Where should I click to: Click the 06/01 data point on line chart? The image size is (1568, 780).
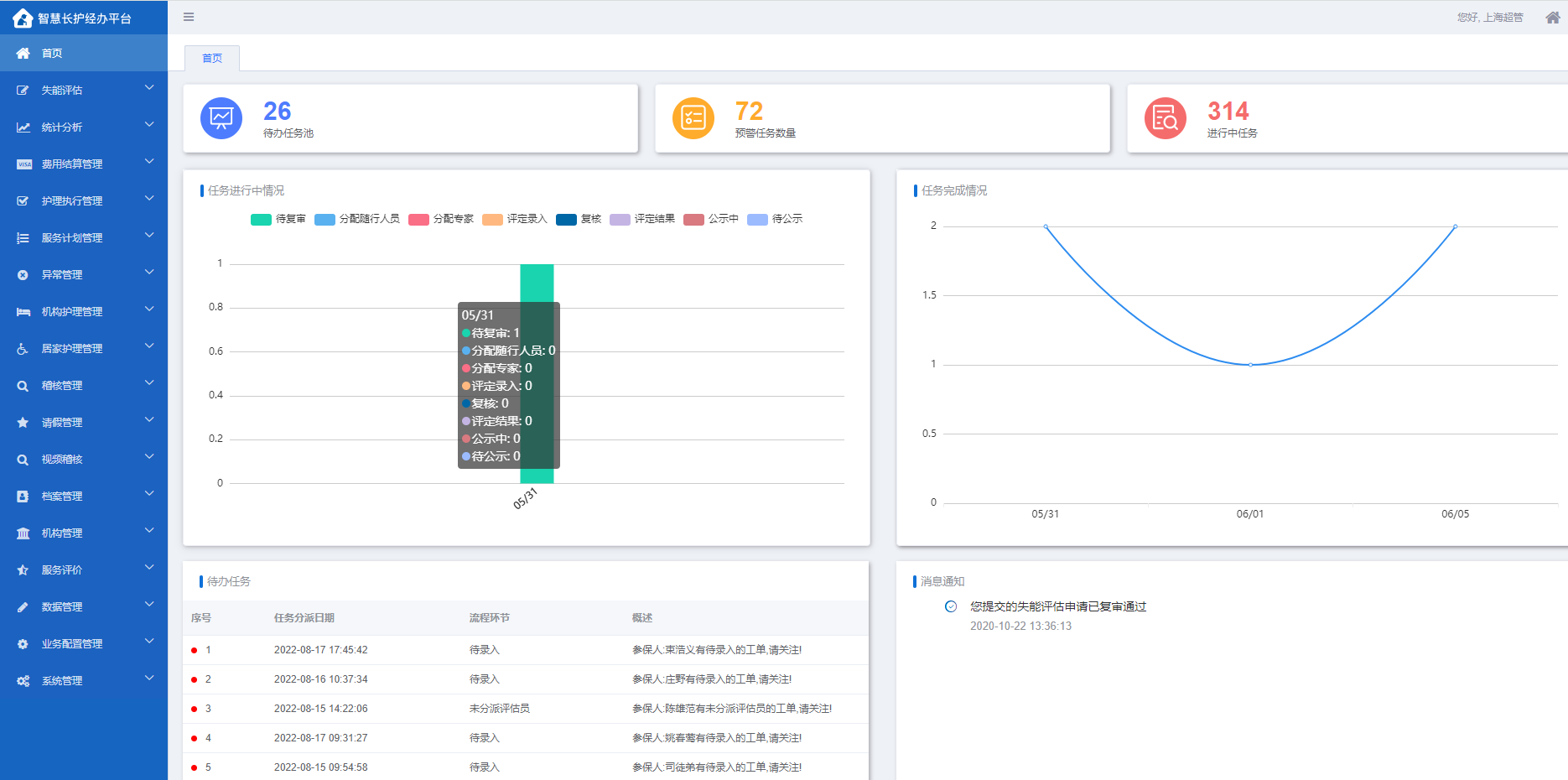point(1250,365)
